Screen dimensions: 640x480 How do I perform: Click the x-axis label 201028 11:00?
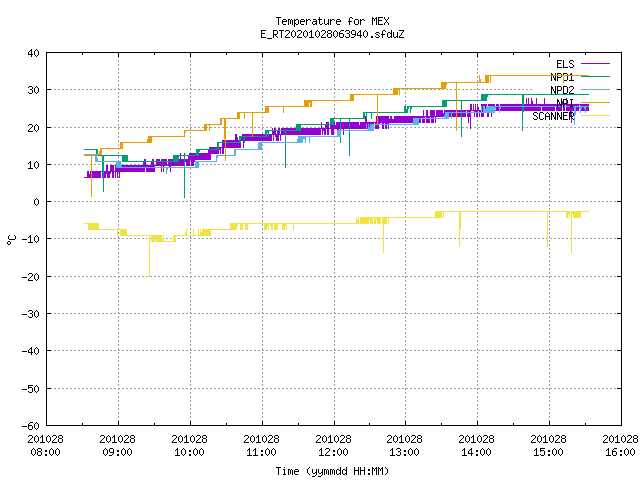(262, 446)
